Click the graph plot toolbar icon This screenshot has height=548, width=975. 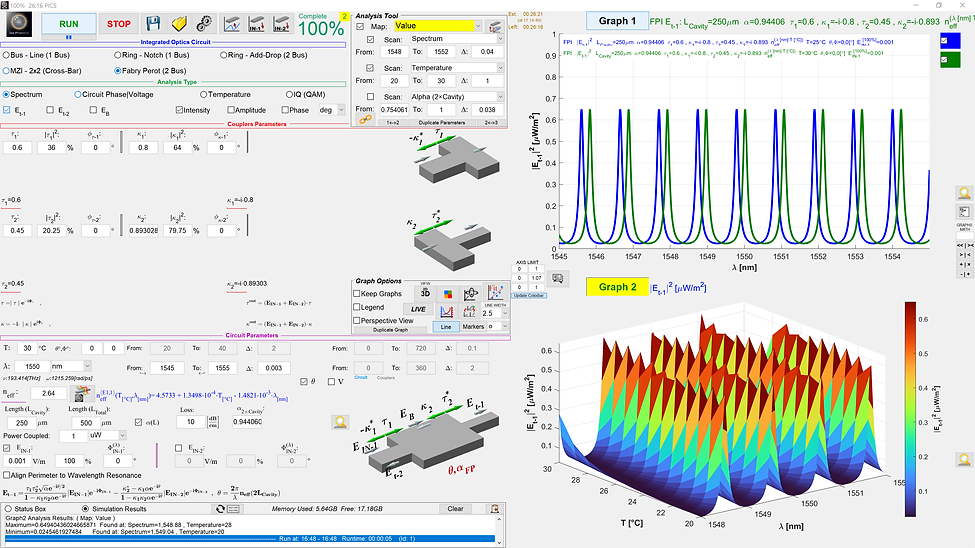pyautogui.click(x=232, y=24)
